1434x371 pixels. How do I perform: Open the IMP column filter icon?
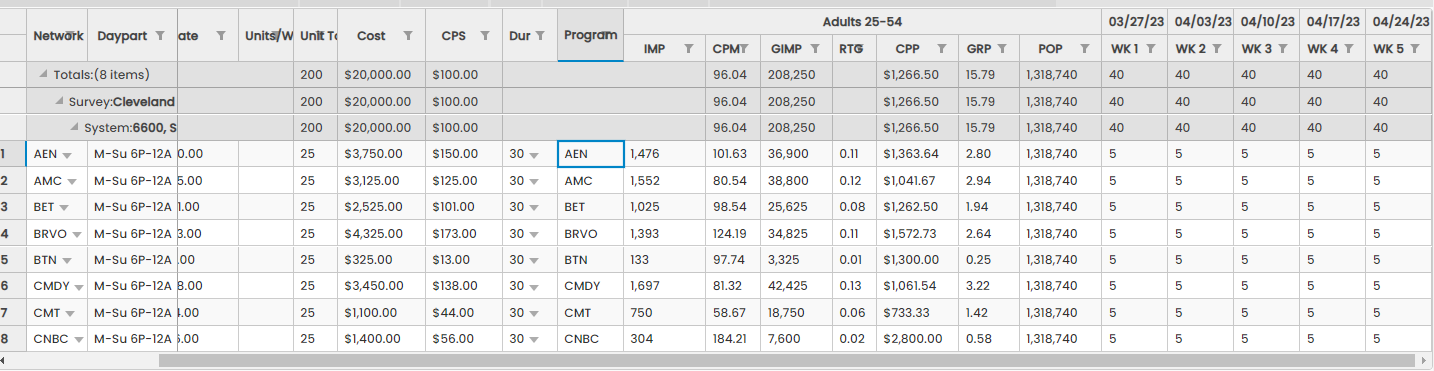(x=688, y=49)
